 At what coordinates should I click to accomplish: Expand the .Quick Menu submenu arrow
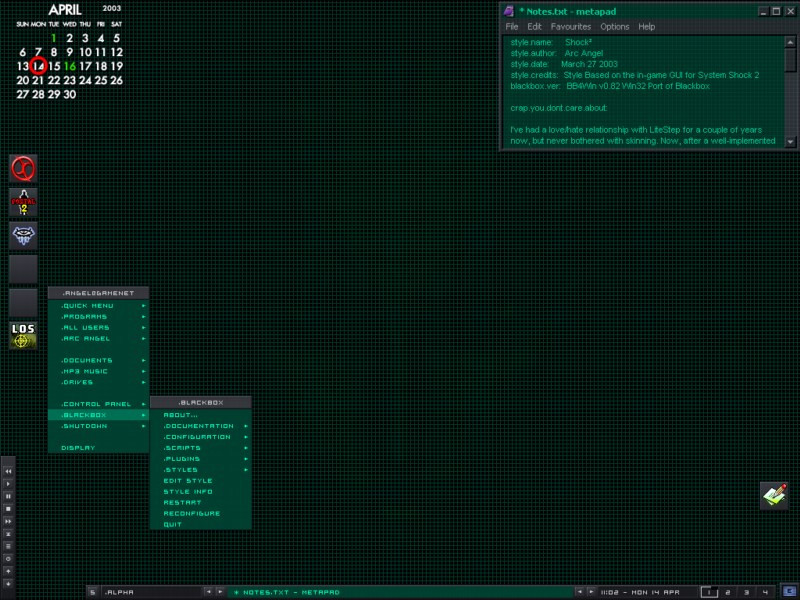[x=144, y=306]
